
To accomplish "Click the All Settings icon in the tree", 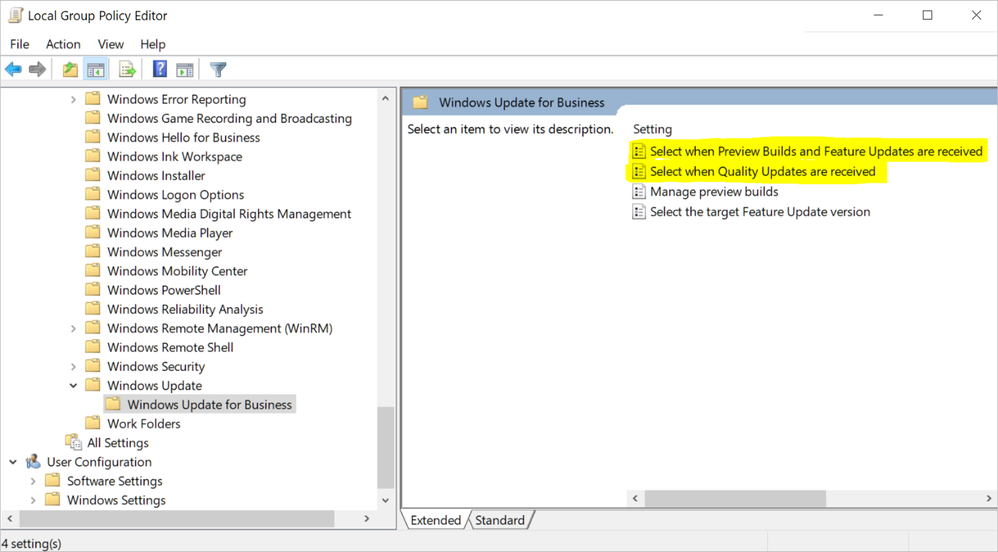I will tap(74, 442).
